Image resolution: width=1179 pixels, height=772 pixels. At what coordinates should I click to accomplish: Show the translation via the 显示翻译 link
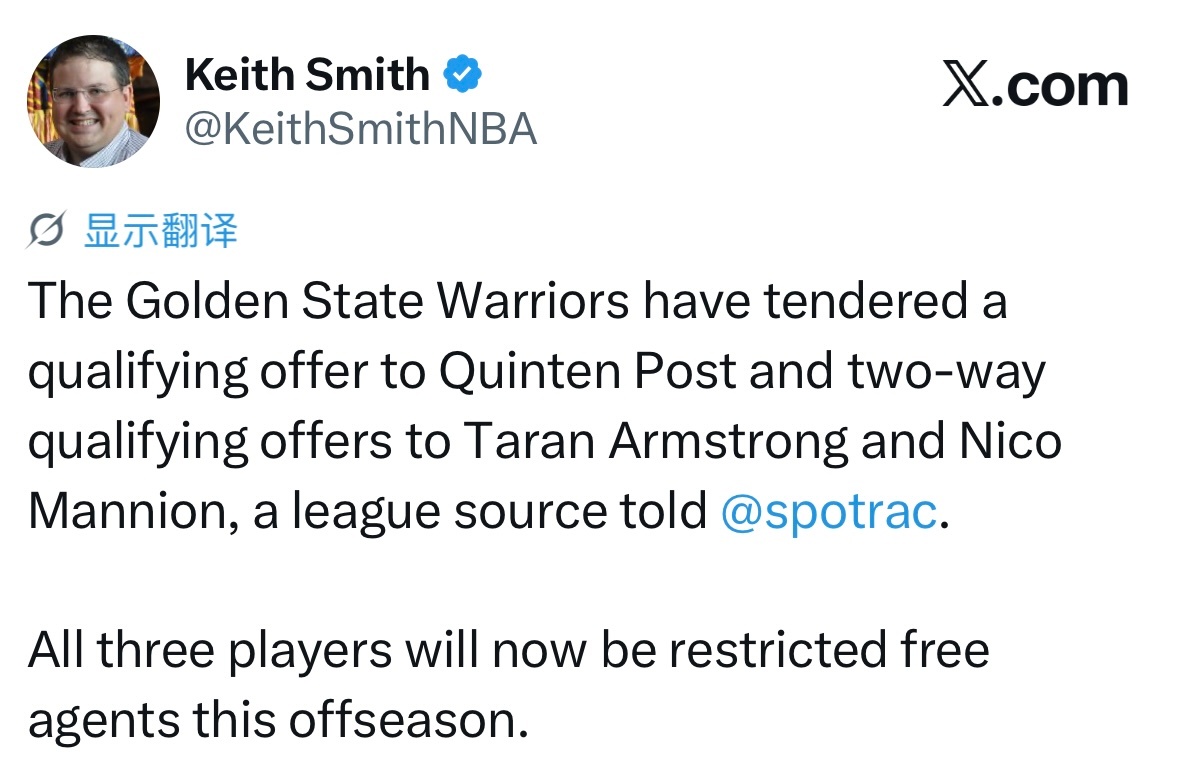[161, 230]
